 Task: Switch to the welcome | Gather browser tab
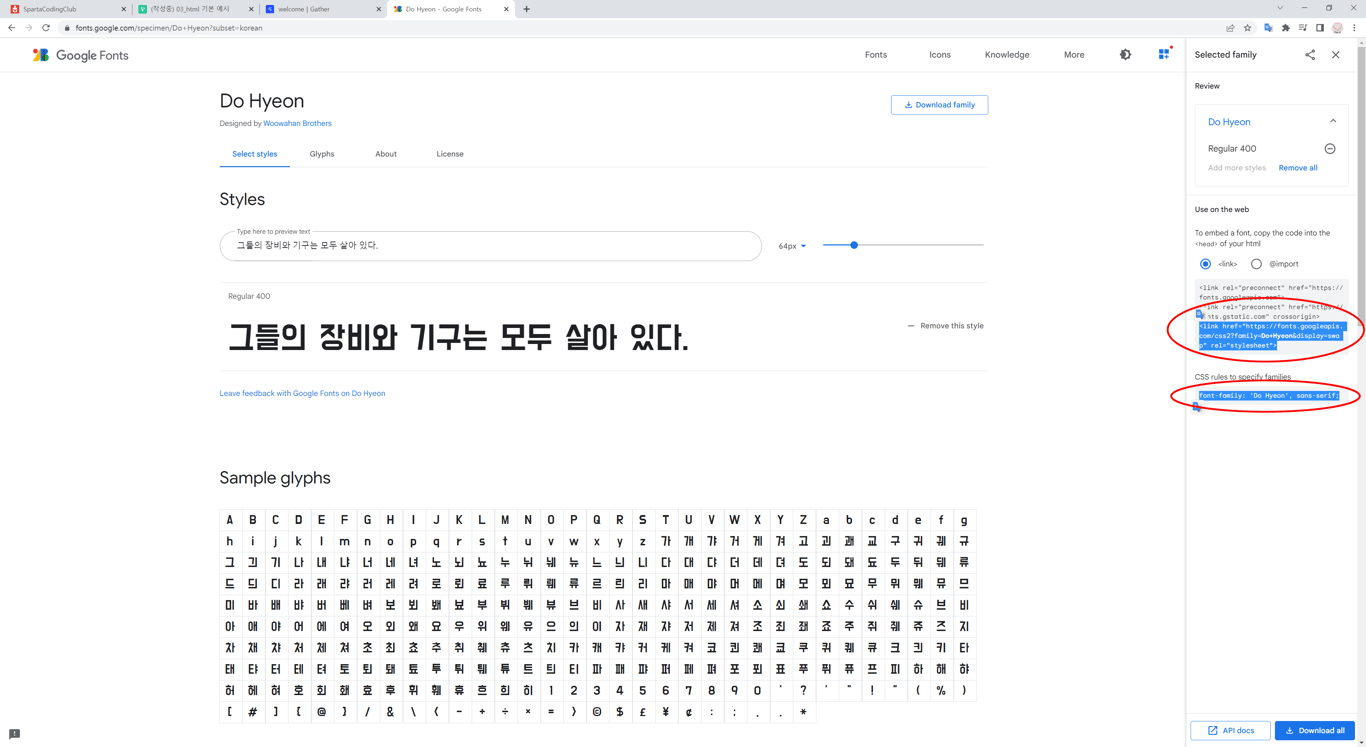(x=323, y=9)
